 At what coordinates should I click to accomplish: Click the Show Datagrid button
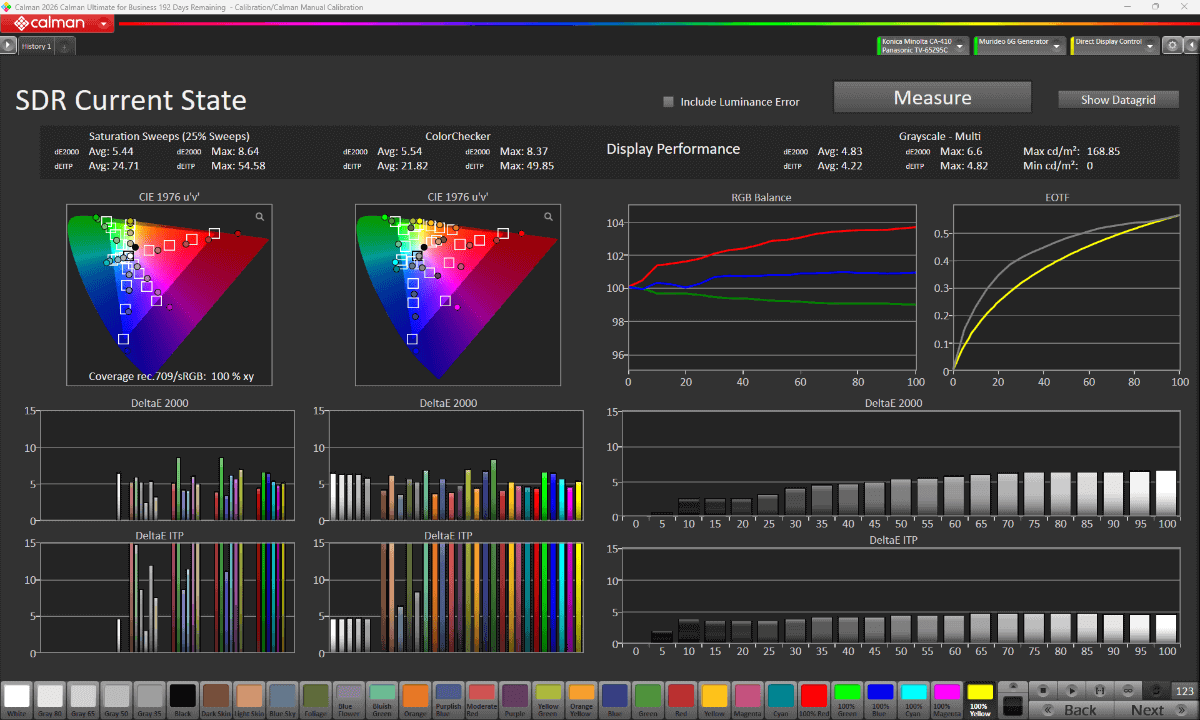[x=1118, y=100]
